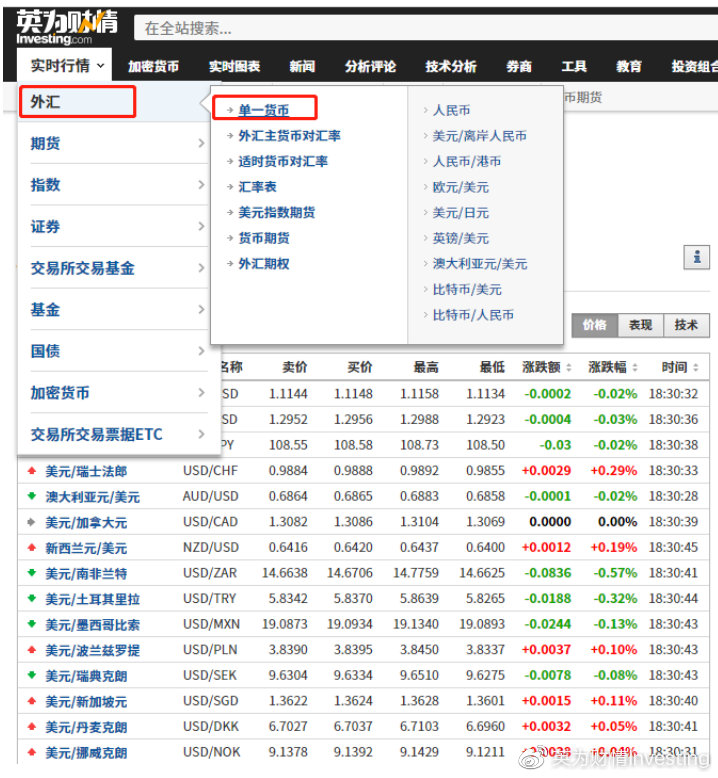Sort by 涨跌幅 column arrows

(635, 368)
